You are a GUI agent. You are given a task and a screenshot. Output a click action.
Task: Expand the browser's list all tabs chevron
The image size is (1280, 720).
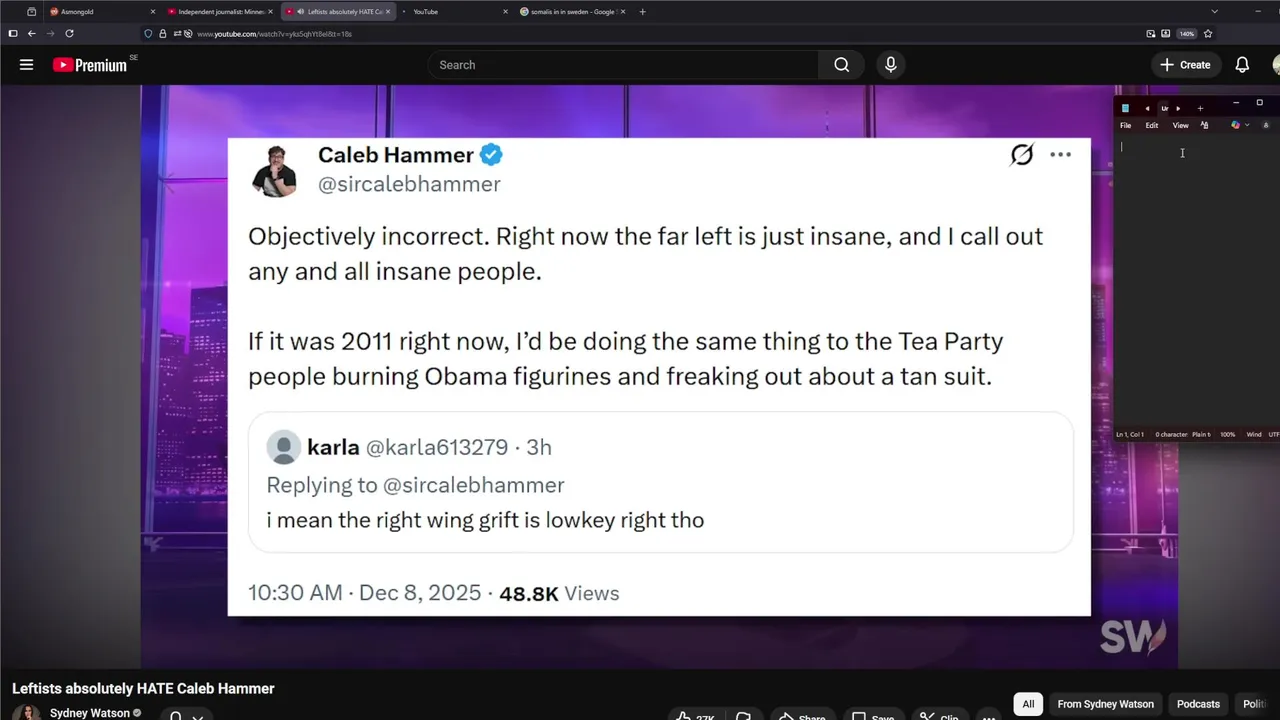[1214, 12]
